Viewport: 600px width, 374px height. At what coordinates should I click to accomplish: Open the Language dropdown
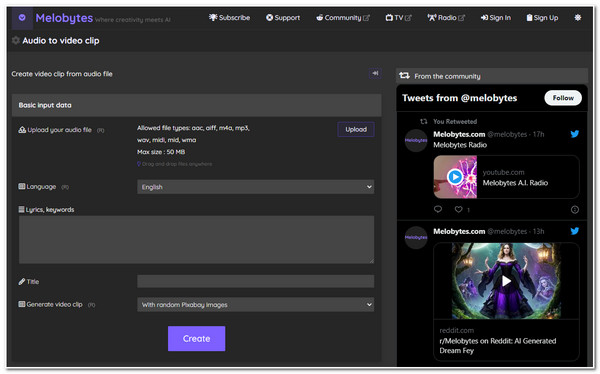pyautogui.click(x=255, y=187)
